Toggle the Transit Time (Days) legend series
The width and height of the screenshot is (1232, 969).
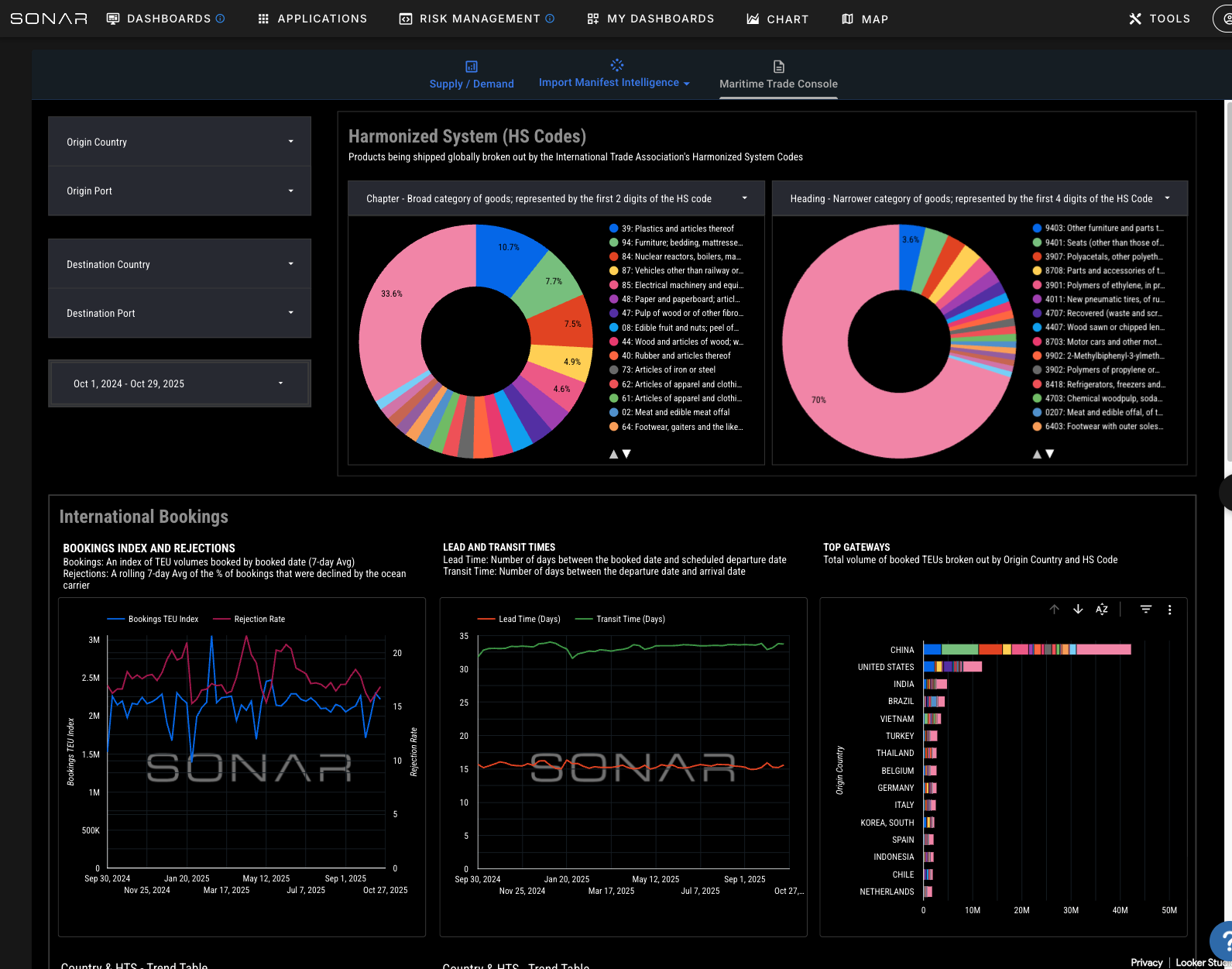621,619
